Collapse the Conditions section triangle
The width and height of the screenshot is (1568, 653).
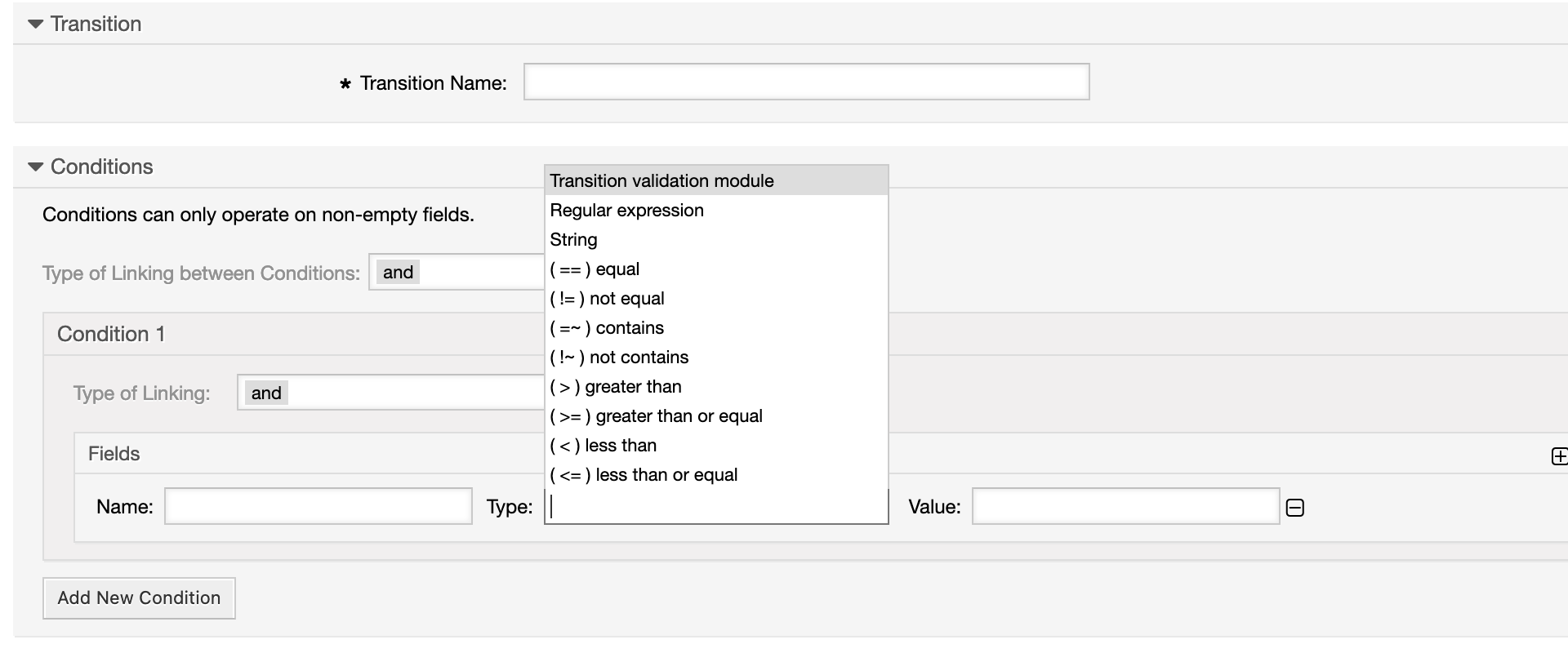35,167
